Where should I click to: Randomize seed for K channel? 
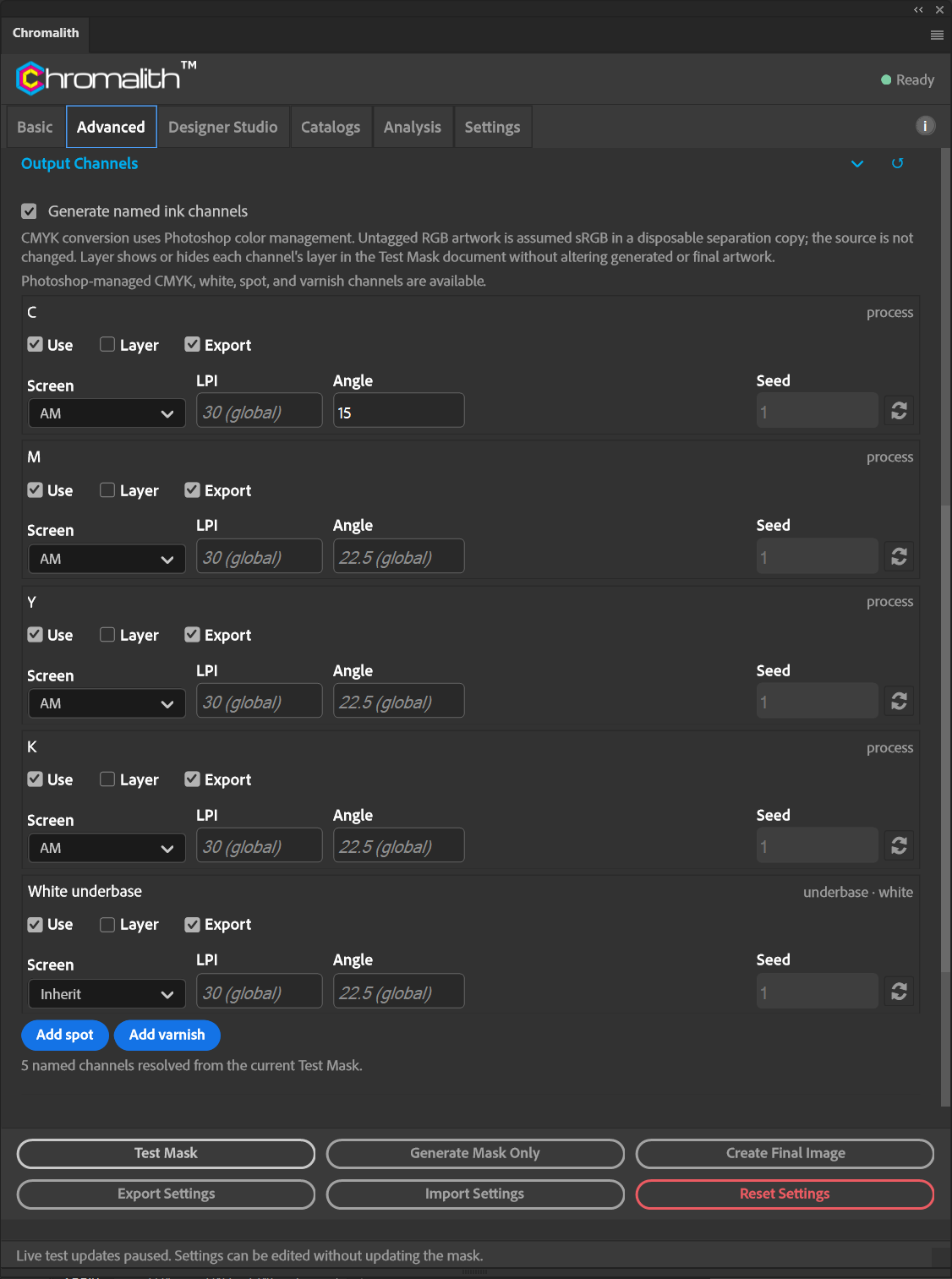[x=900, y=845]
